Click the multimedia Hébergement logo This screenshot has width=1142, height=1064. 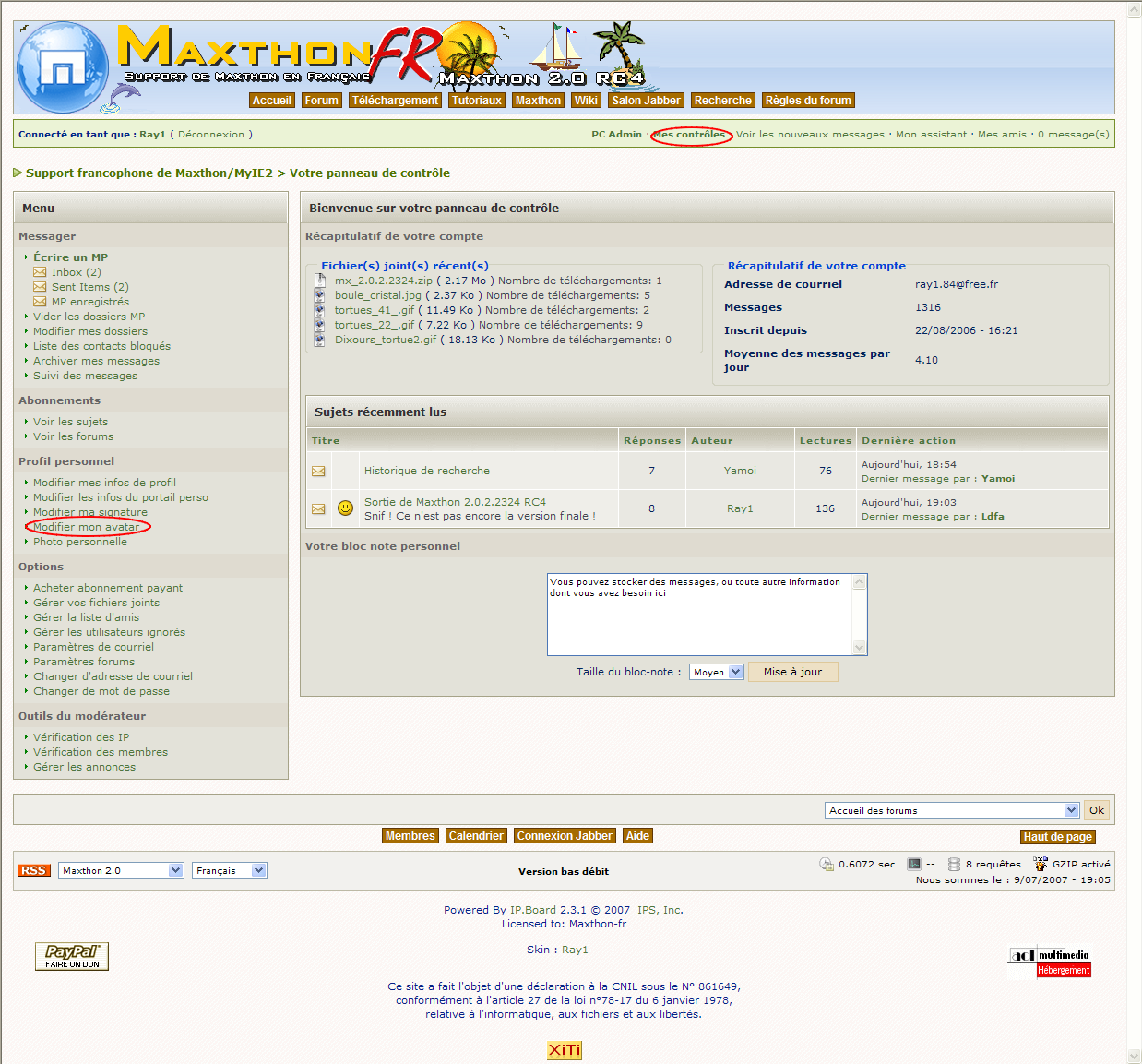point(1050,962)
